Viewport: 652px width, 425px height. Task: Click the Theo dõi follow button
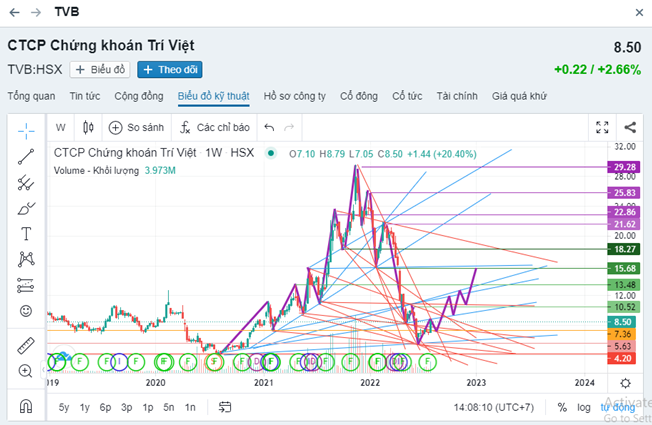[x=170, y=69]
